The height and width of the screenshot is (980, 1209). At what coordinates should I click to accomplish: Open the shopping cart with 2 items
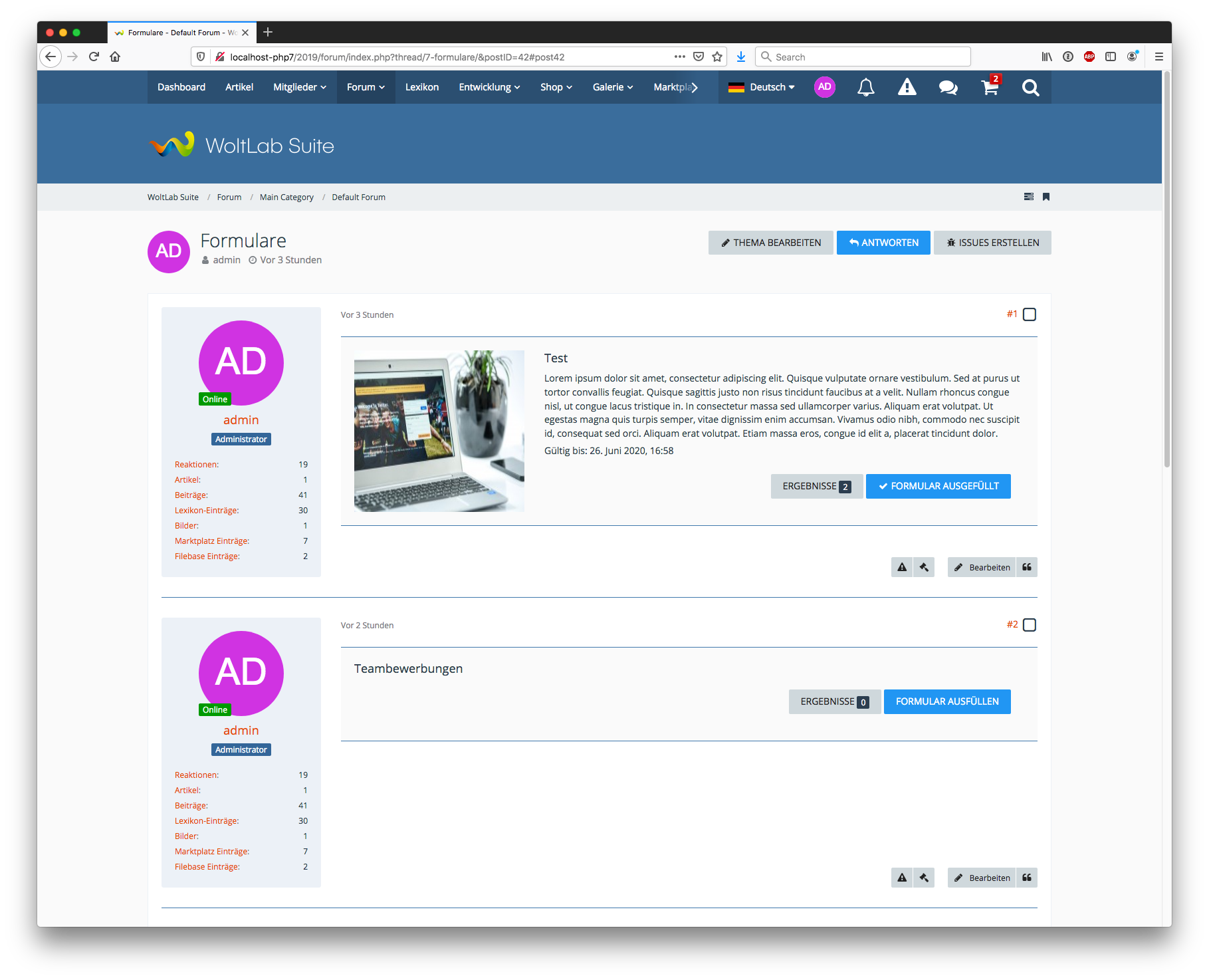pos(990,87)
